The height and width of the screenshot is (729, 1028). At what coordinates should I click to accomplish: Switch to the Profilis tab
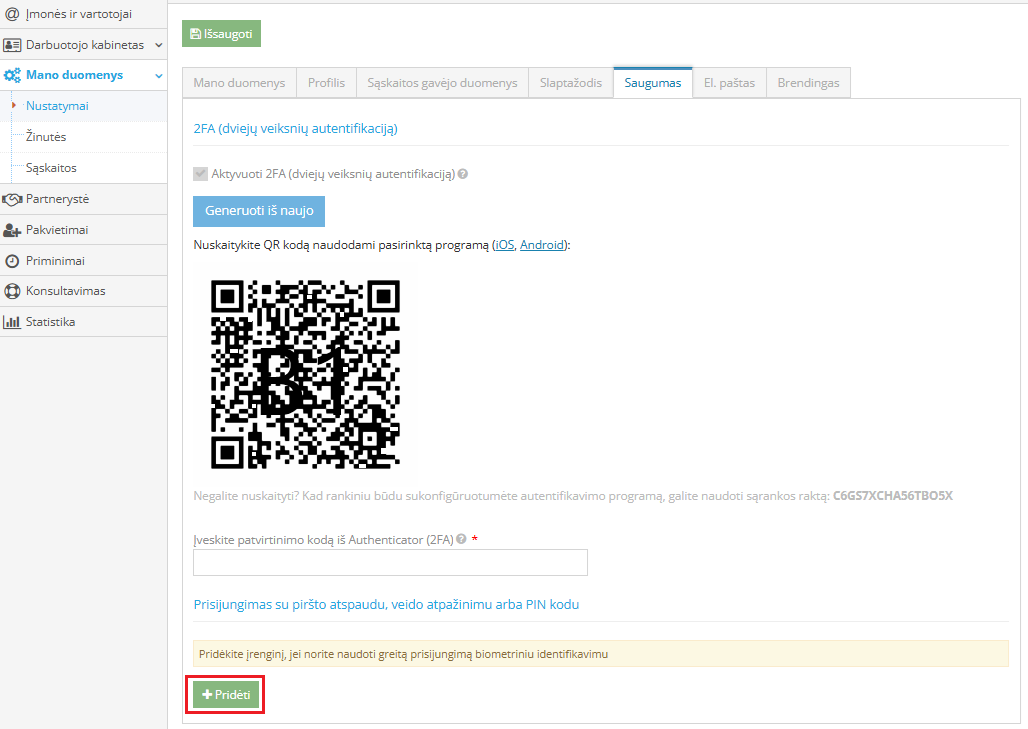coord(326,83)
